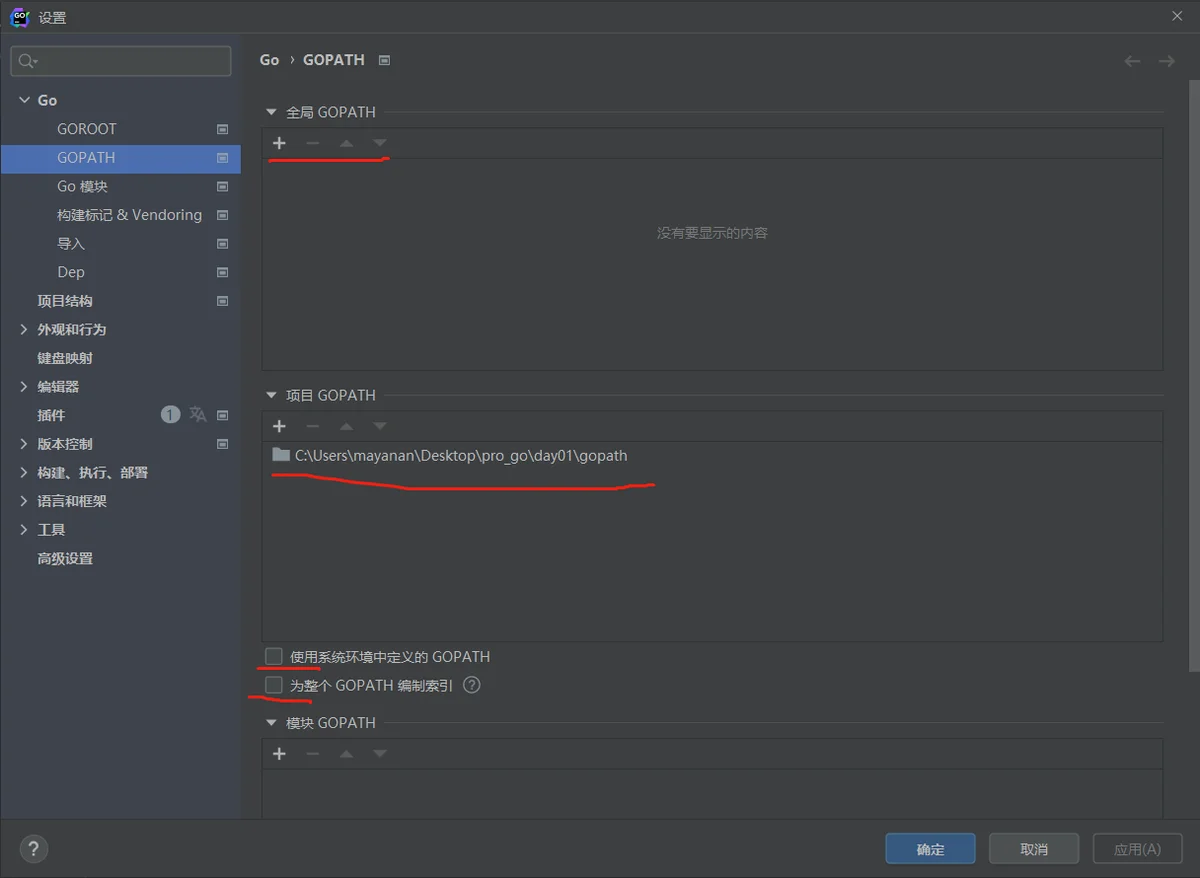Viewport: 1200px width, 878px height.
Task: Click the add button in 全局 GOPATH toolbar
Action: pos(279,144)
